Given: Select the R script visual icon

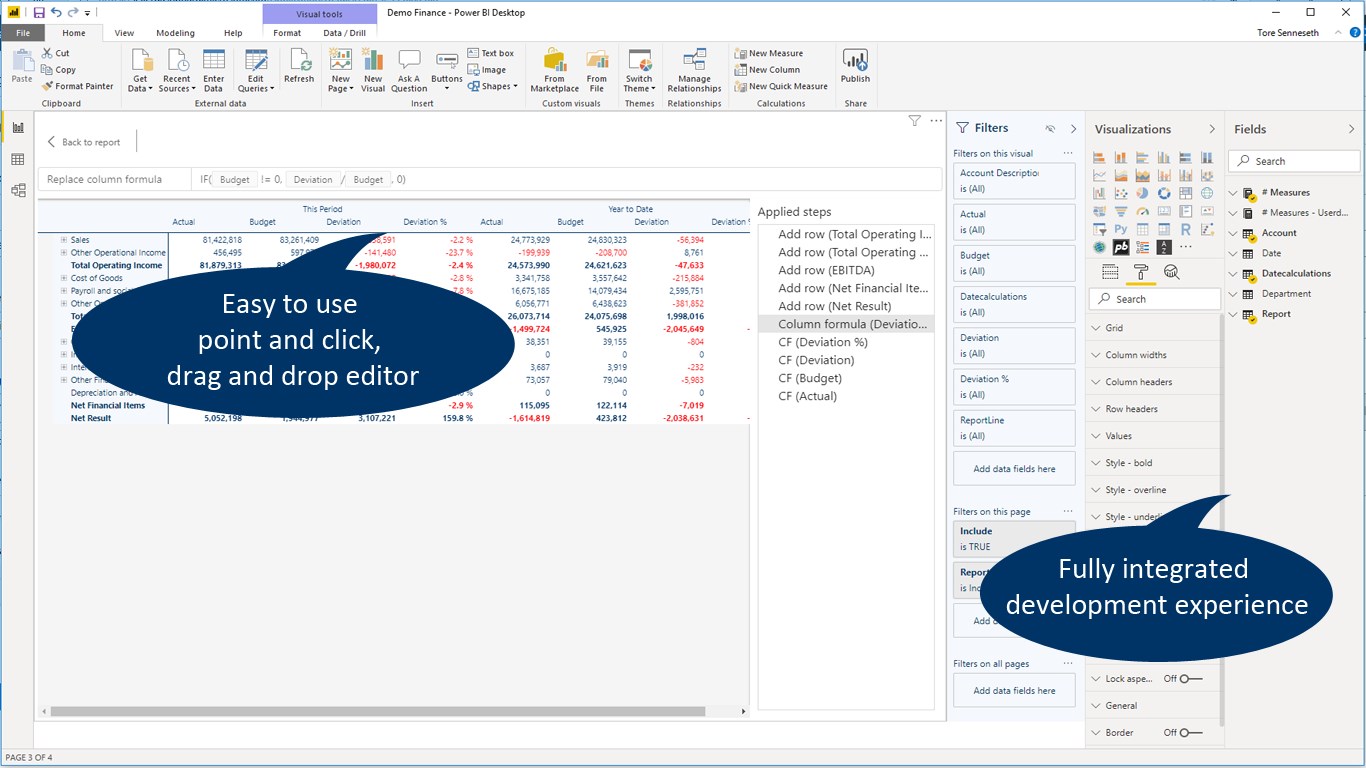Looking at the screenshot, I should coord(1185,229).
